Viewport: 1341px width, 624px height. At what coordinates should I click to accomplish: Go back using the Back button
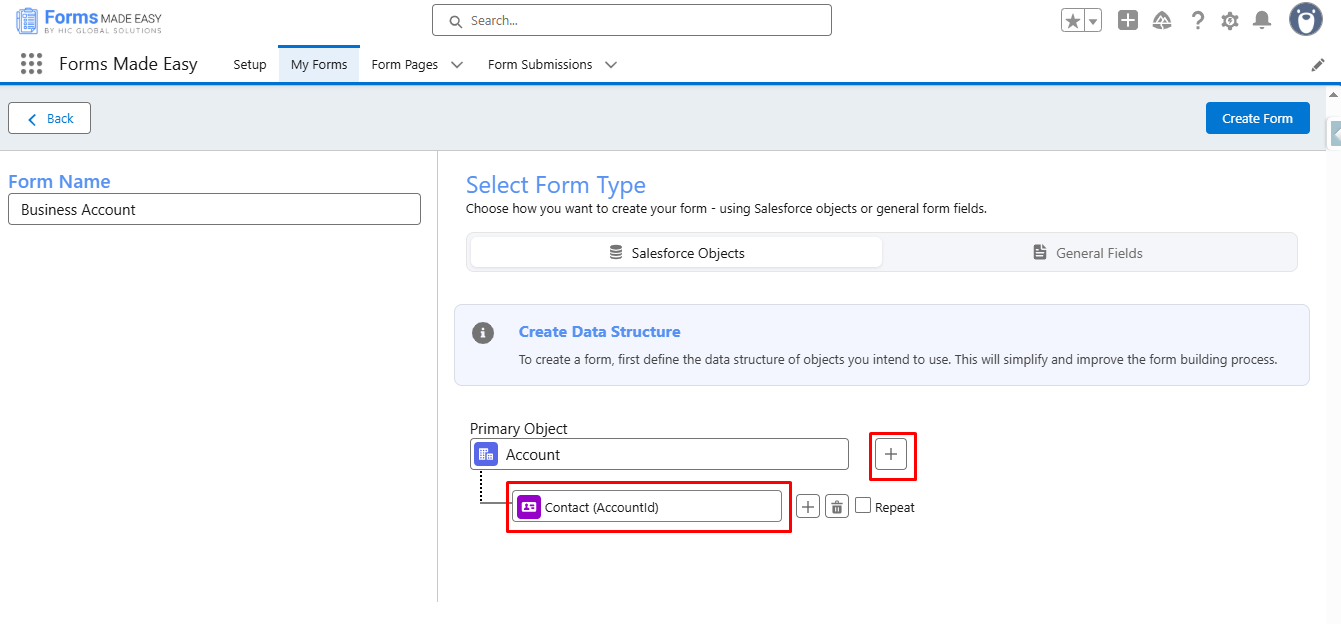click(49, 118)
